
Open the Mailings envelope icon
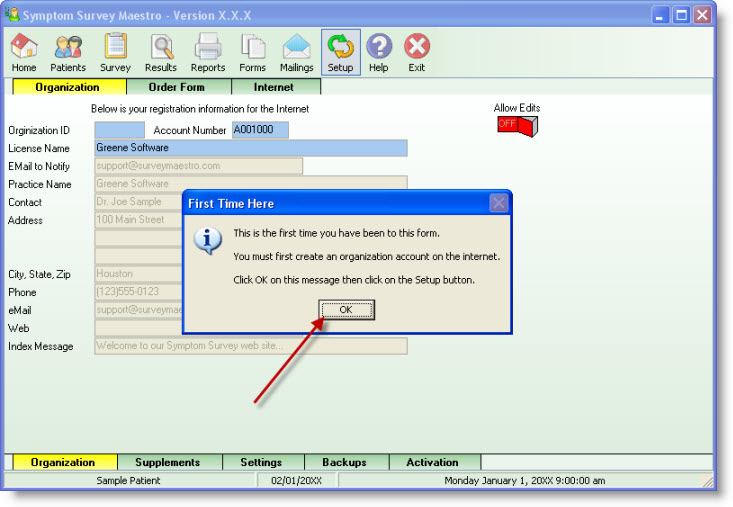point(296,52)
